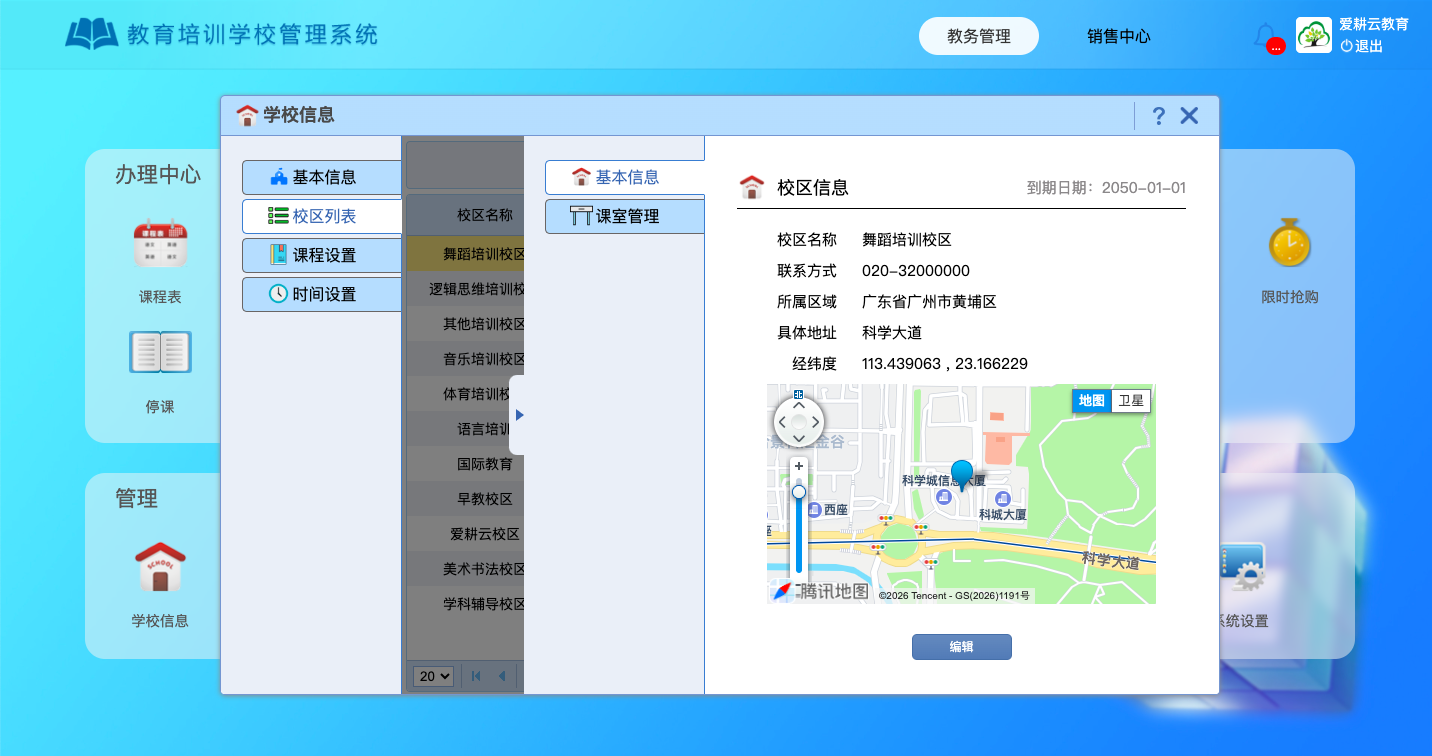This screenshot has width=1432, height=756.
Task: Expand panel with the blue arrow handle
Action: click(519, 415)
